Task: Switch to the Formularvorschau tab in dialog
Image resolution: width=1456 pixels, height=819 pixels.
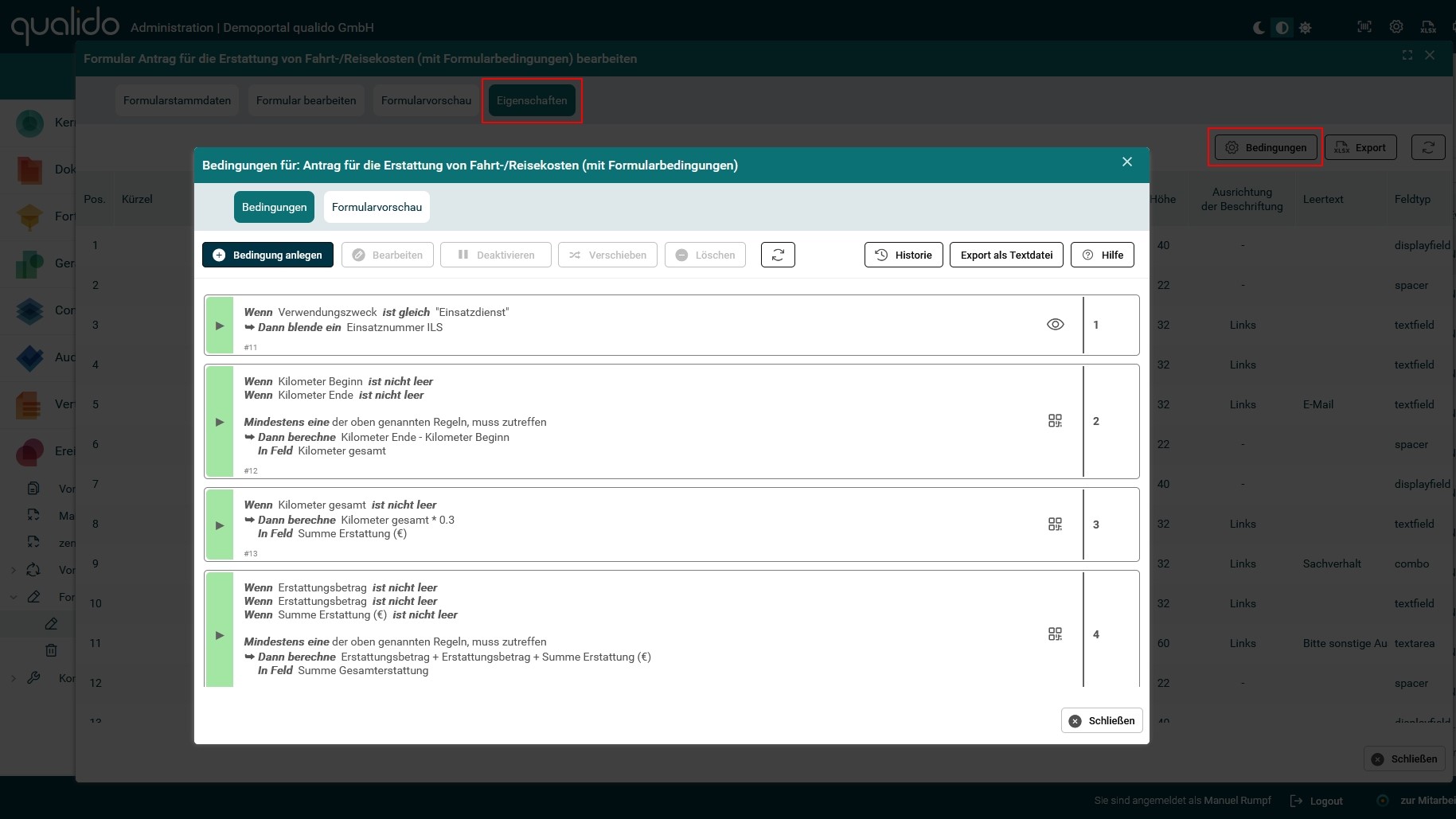Action: [x=377, y=207]
